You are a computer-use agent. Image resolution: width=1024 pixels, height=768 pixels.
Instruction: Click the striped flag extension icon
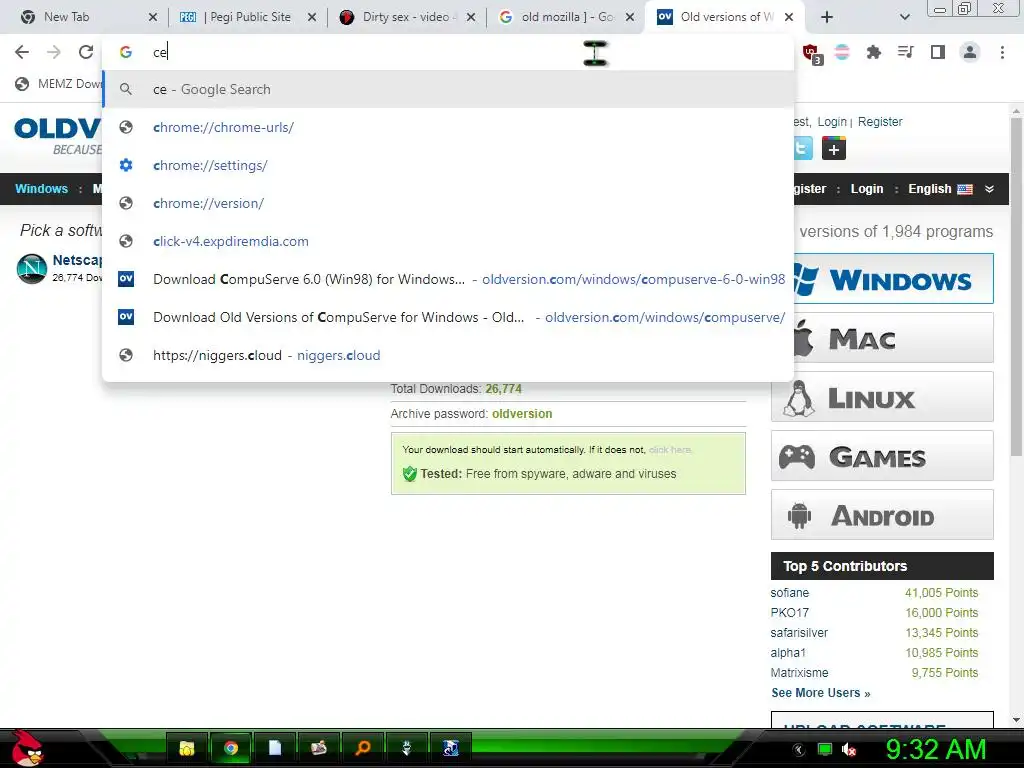coord(842,52)
